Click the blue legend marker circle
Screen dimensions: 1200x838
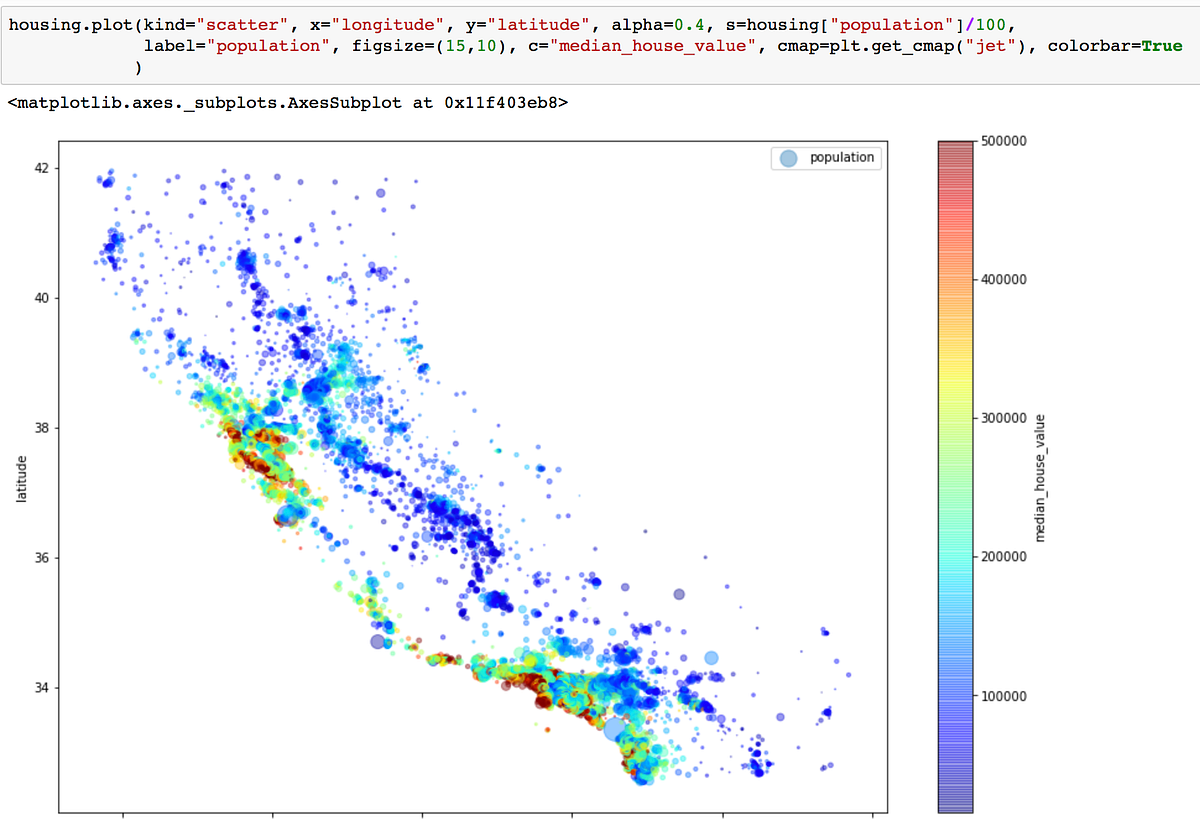(x=789, y=157)
